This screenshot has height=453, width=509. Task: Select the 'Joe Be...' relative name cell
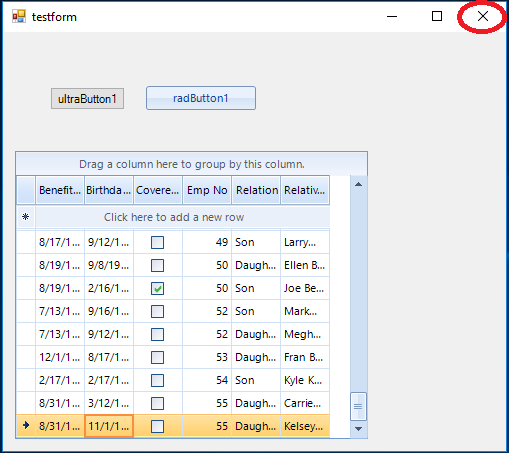[305, 288]
